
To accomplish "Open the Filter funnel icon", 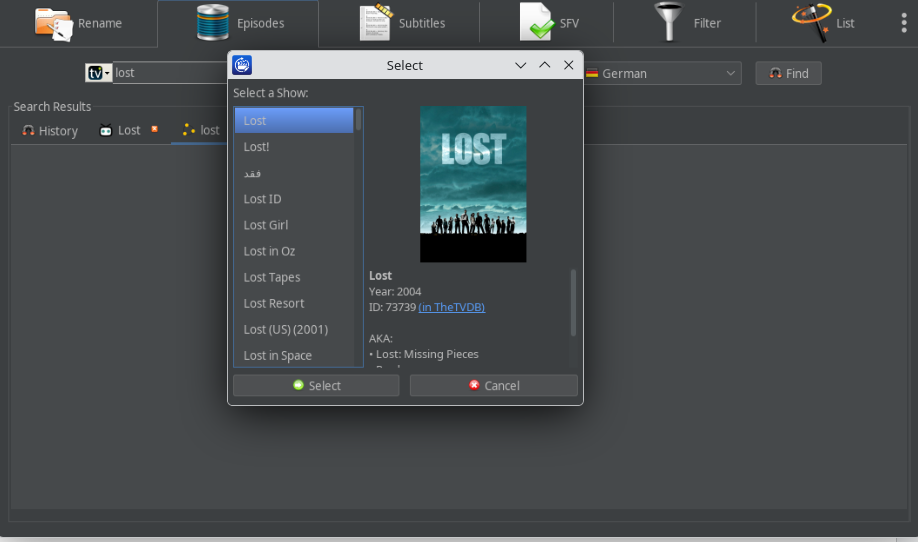I will click(x=669, y=22).
